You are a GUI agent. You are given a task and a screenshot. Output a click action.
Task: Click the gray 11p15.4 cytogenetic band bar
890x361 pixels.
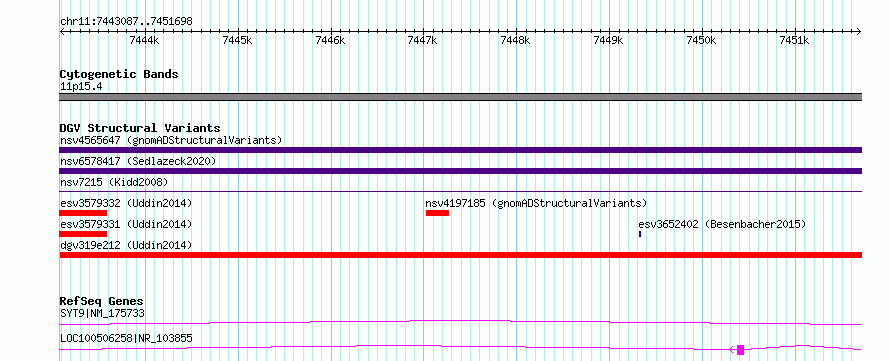[460, 97]
